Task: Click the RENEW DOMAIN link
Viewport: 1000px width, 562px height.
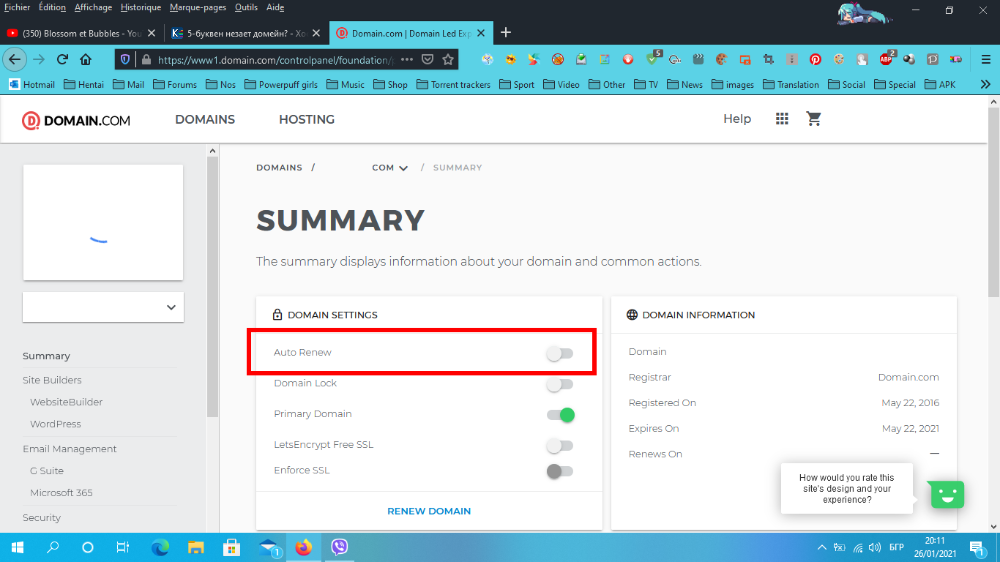Action: (429, 511)
